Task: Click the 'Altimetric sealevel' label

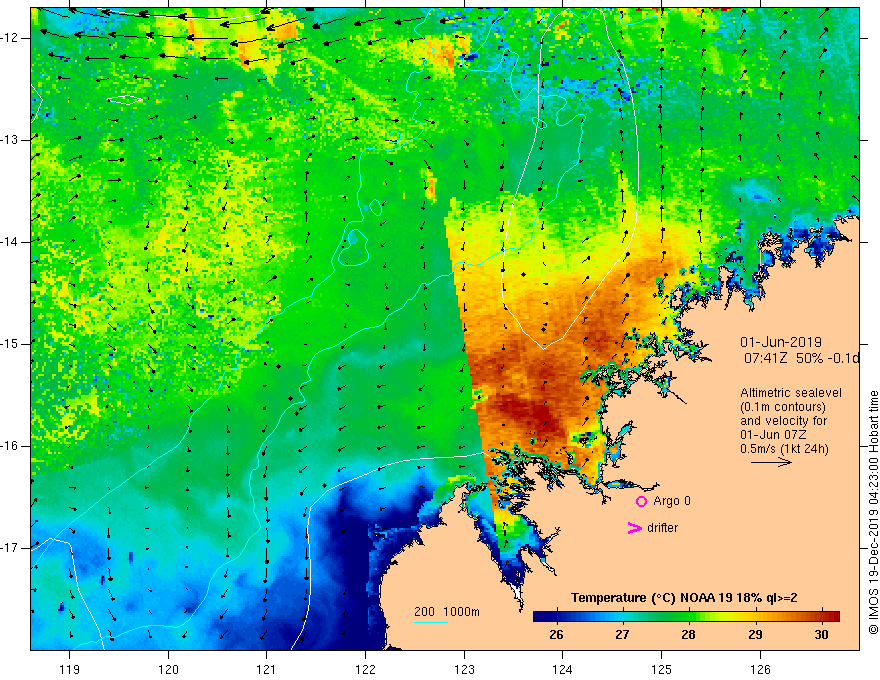Action: coord(791,393)
